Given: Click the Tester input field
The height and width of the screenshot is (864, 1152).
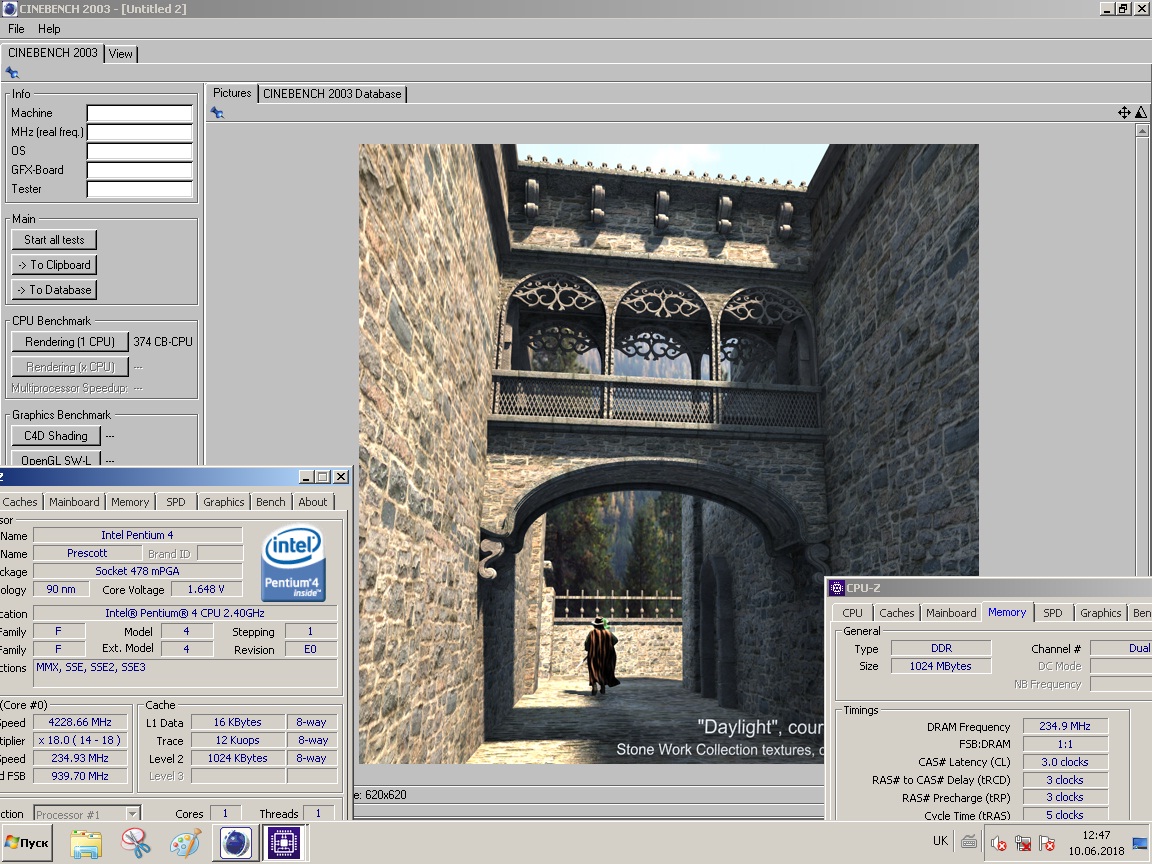Looking at the screenshot, I should (140, 189).
